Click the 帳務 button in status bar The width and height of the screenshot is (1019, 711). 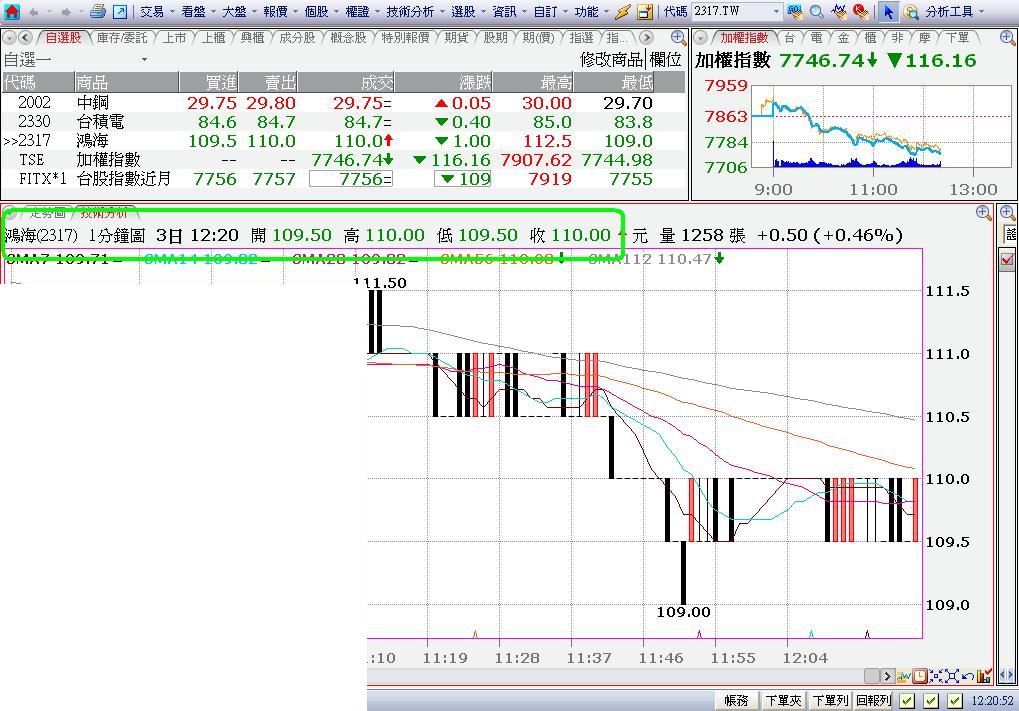(x=736, y=701)
